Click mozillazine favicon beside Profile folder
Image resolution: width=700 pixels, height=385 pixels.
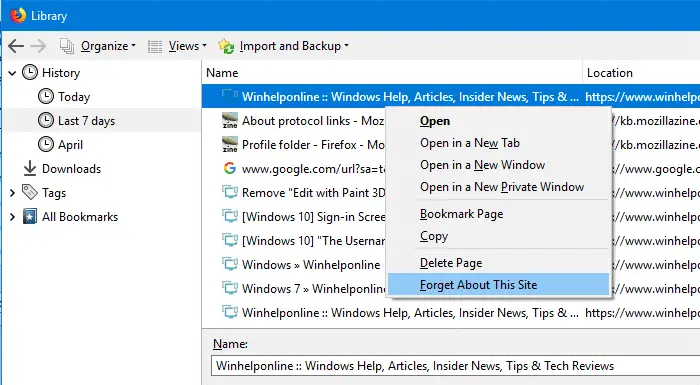click(229, 145)
